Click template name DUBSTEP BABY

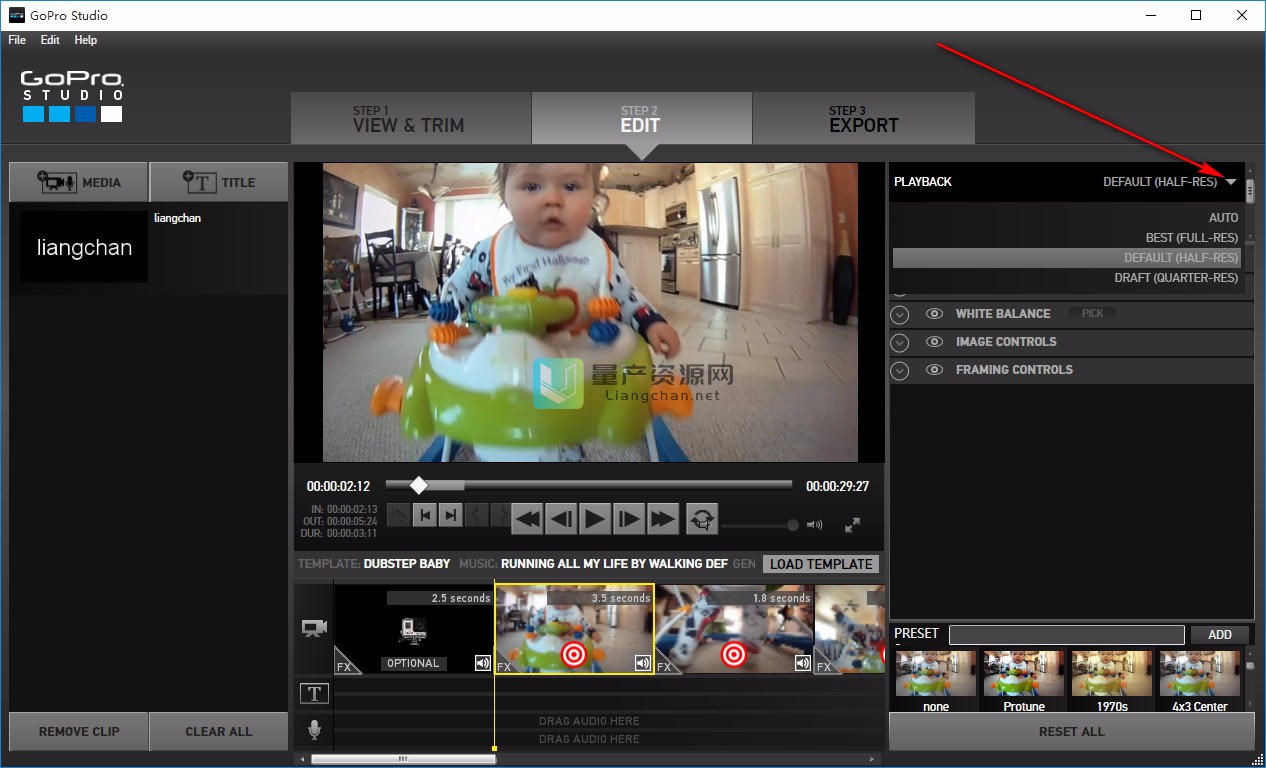tap(407, 564)
